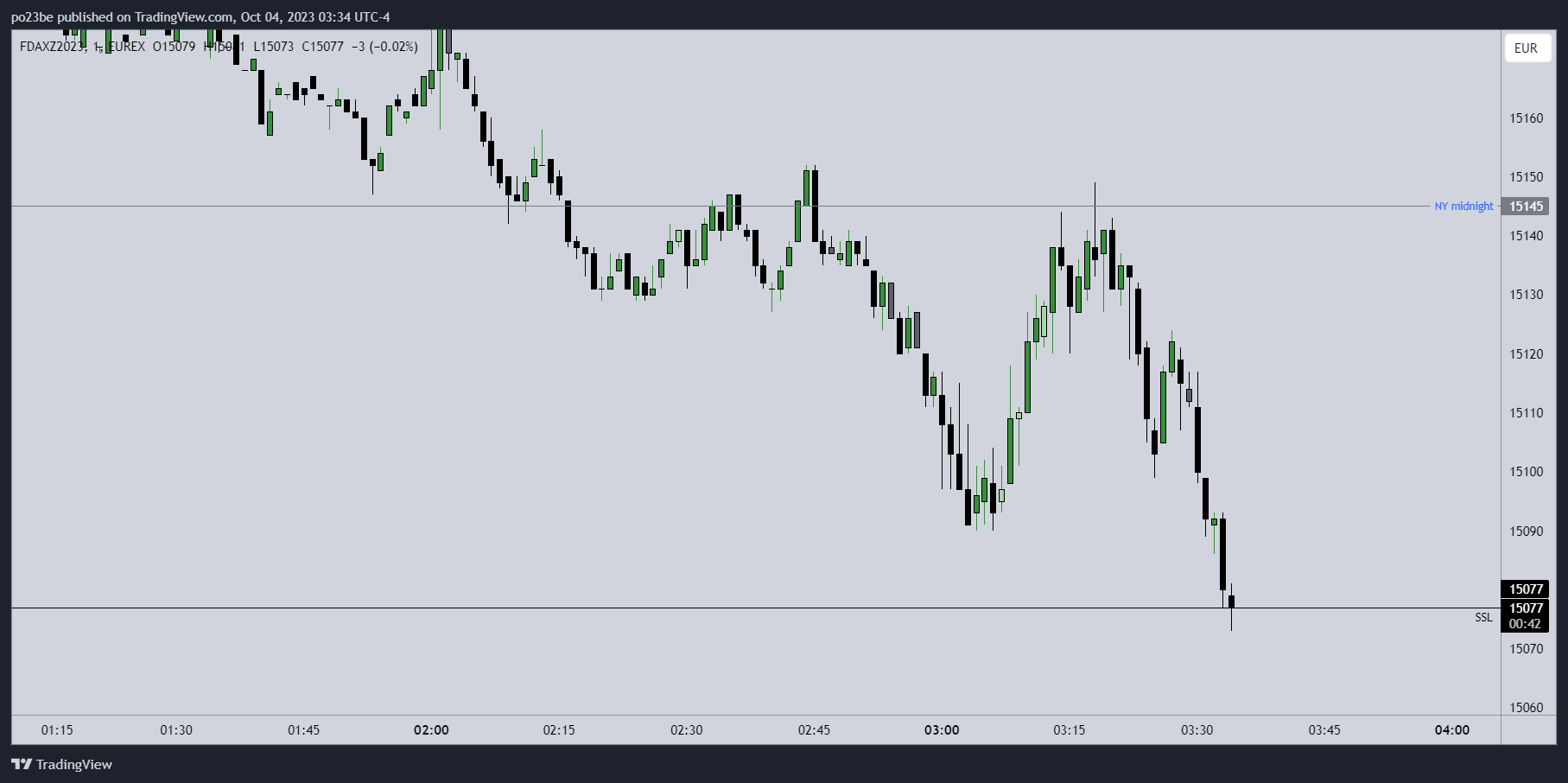Image resolution: width=1568 pixels, height=783 pixels.
Task: Click the −3 (−0.02%) change value
Action: click(384, 47)
